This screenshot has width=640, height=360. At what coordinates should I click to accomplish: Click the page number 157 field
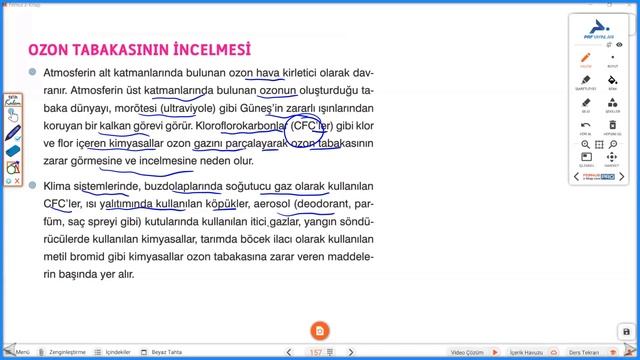(x=316, y=352)
